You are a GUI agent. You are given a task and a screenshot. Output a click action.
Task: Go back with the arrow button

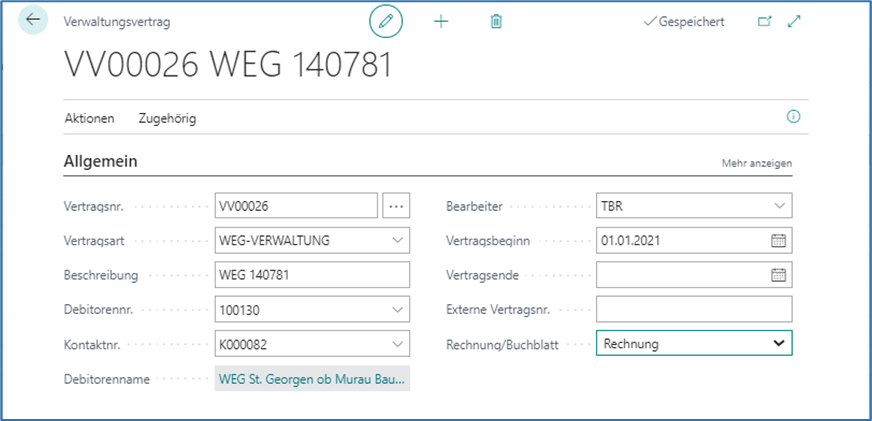click(33, 20)
